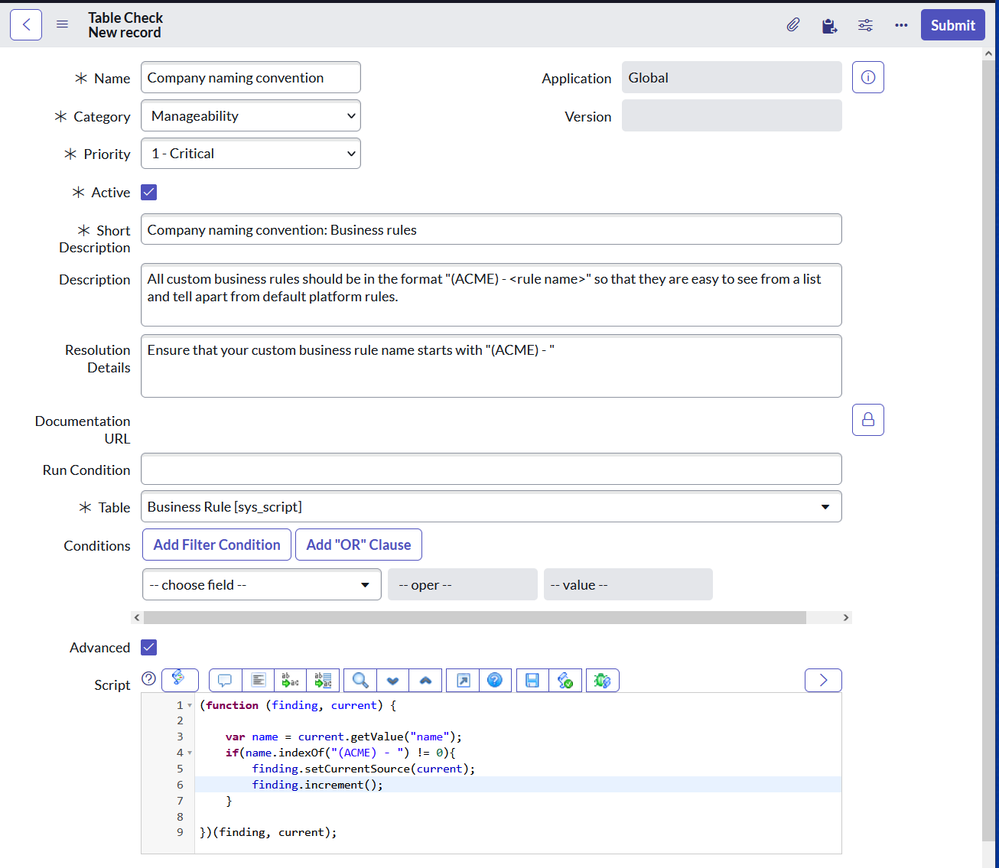Fold the if block at line 4
This screenshot has width=999, height=868.
(x=189, y=753)
